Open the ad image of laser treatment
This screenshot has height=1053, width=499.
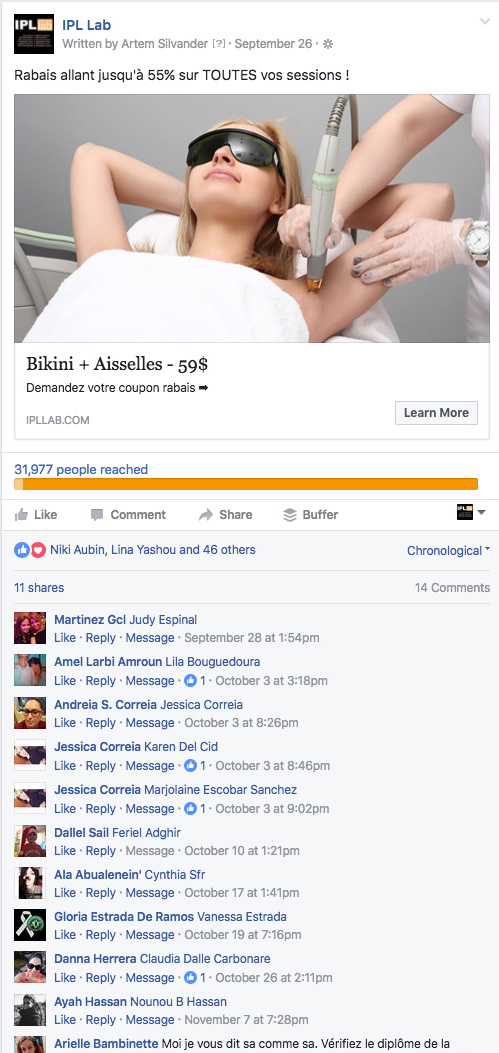click(252, 218)
